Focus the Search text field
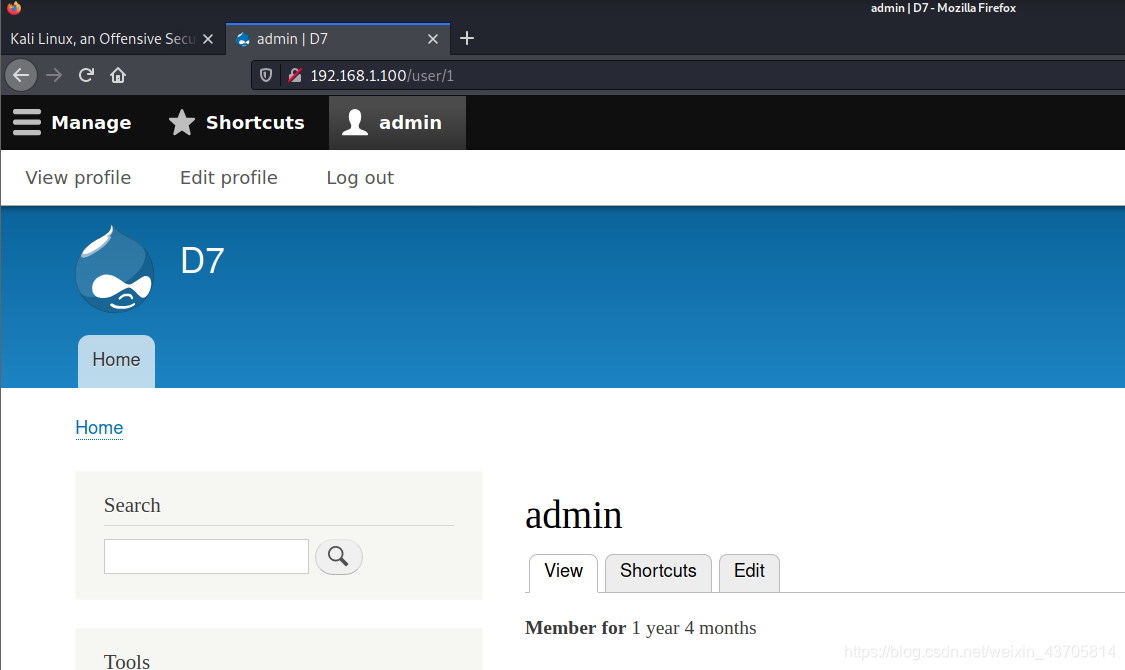 206,557
